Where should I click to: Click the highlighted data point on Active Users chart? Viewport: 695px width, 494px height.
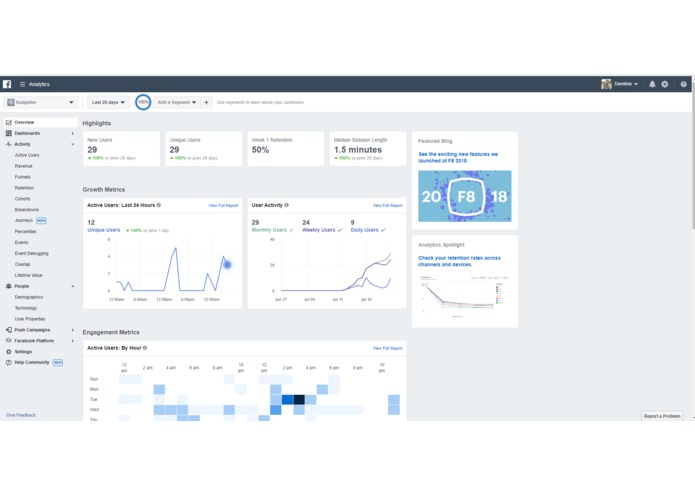(x=227, y=265)
